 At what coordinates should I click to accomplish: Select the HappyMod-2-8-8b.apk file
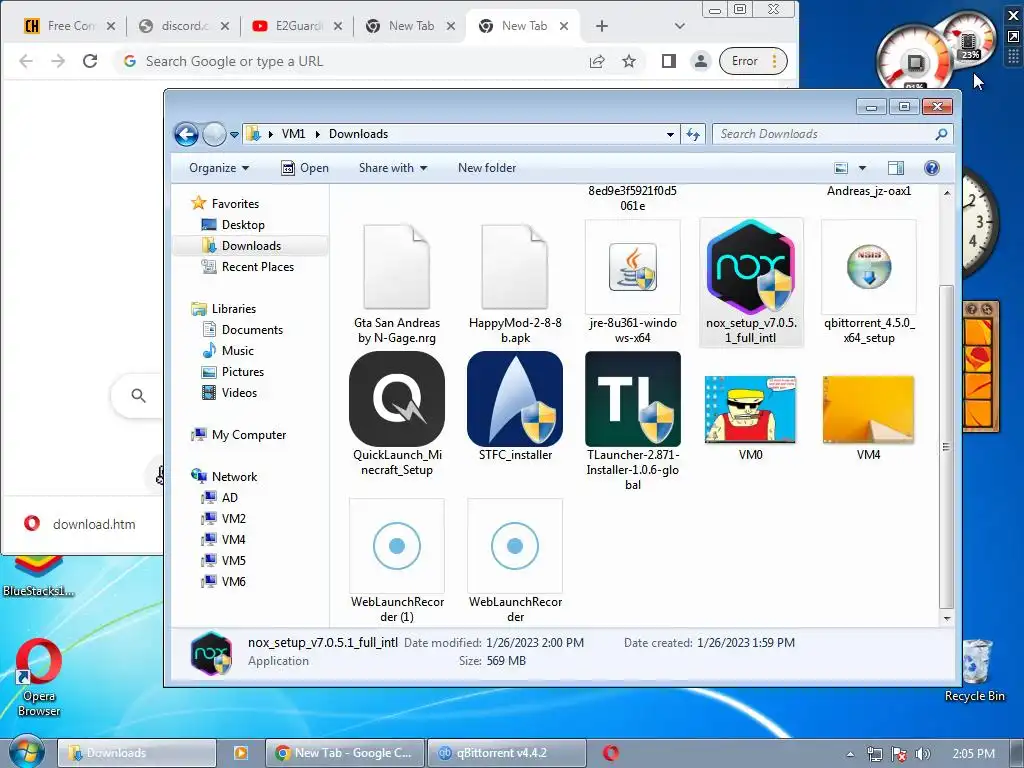(x=515, y=282)
